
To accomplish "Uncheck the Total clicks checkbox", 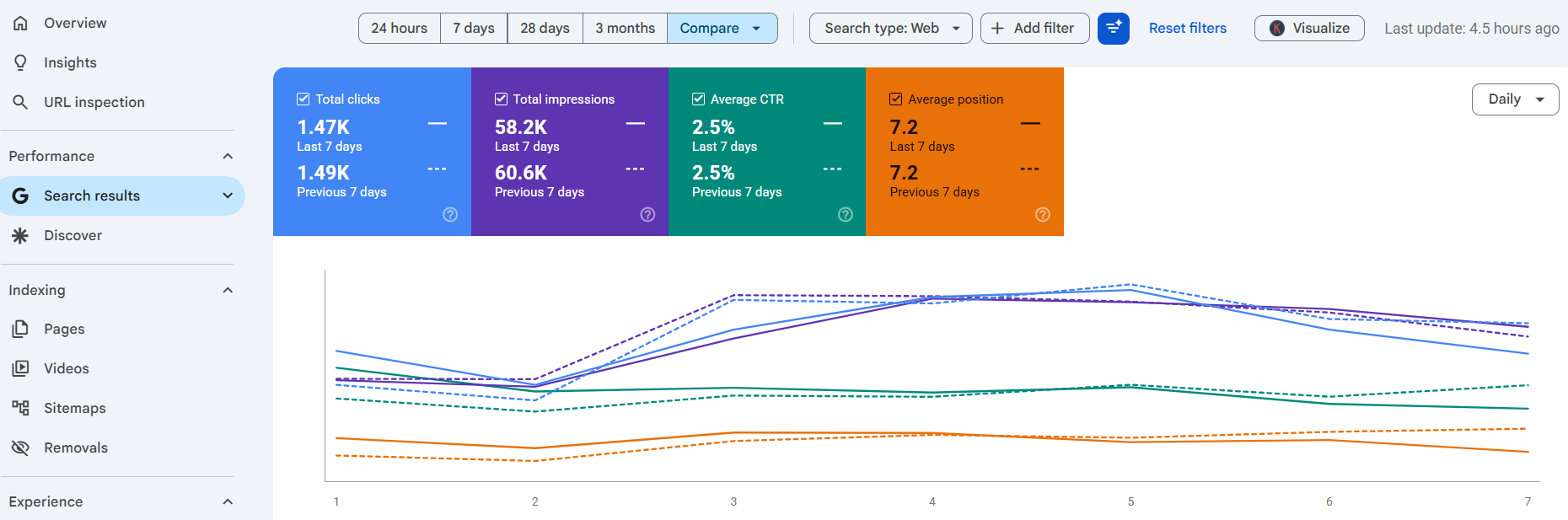I will click(303, 99).
